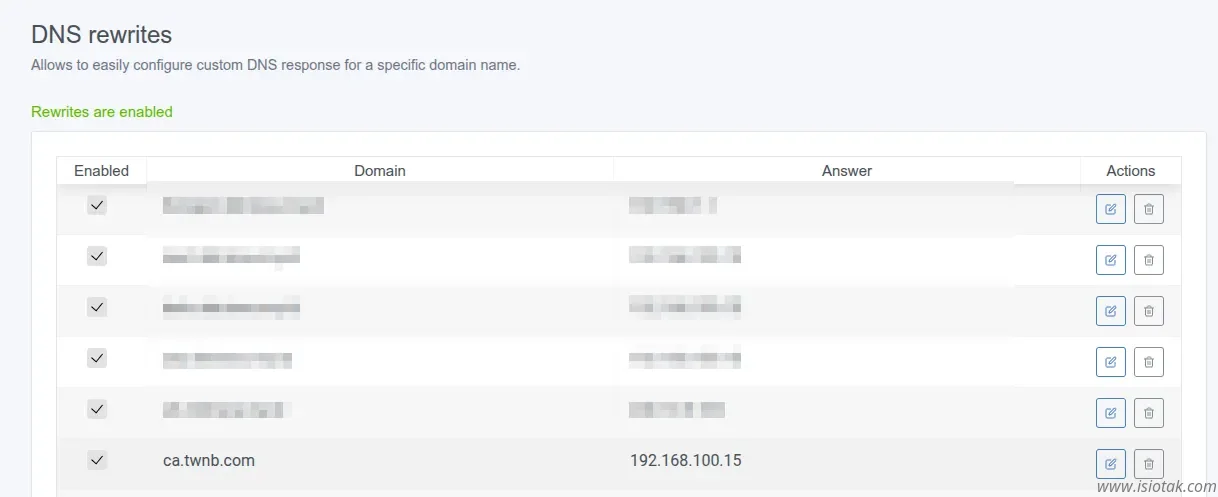
Task: Edit the fourth rewrite row with its pencil icon
Action: [x=1111, y=362]
